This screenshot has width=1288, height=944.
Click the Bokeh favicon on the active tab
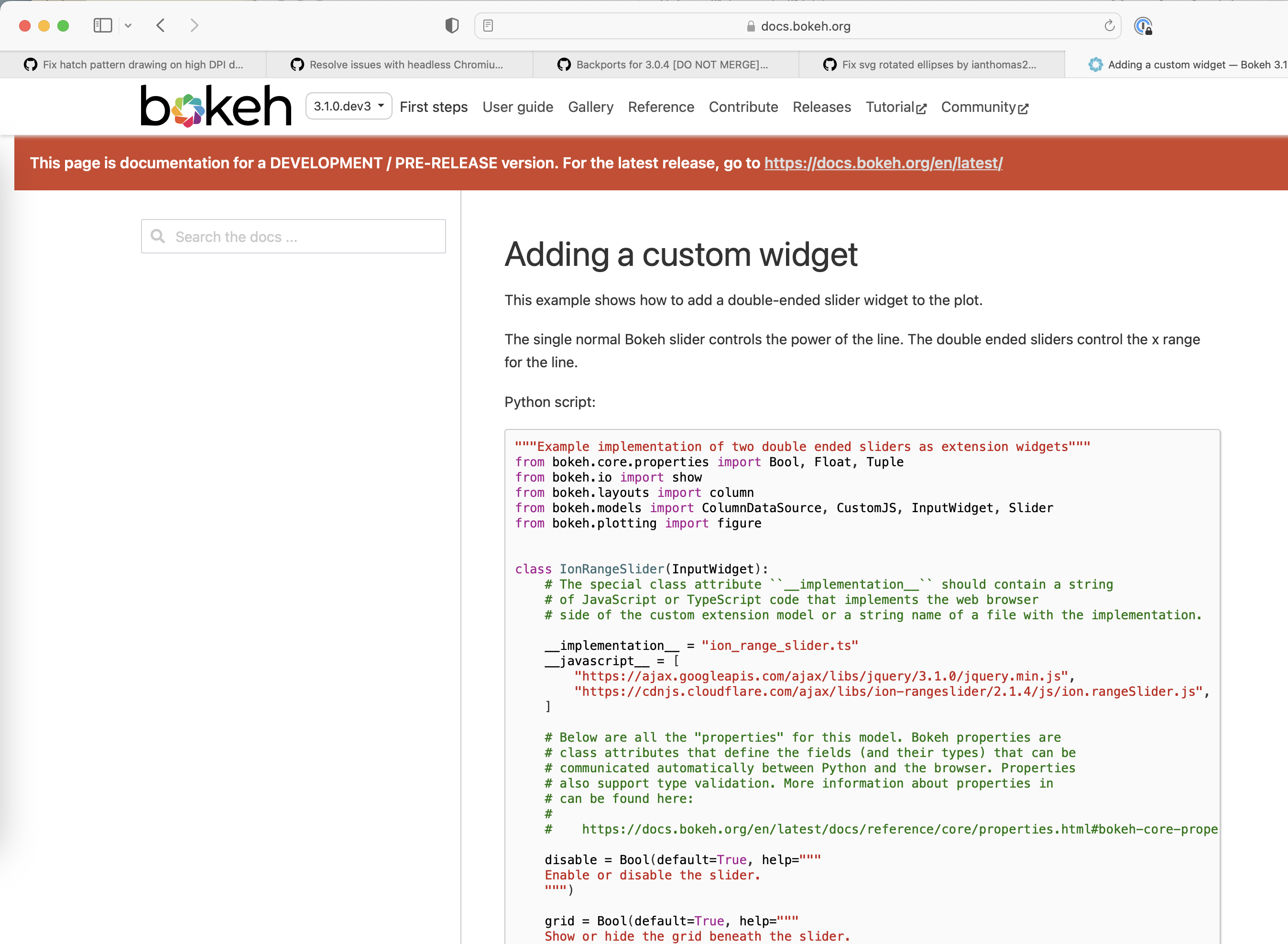point(1095,65)
